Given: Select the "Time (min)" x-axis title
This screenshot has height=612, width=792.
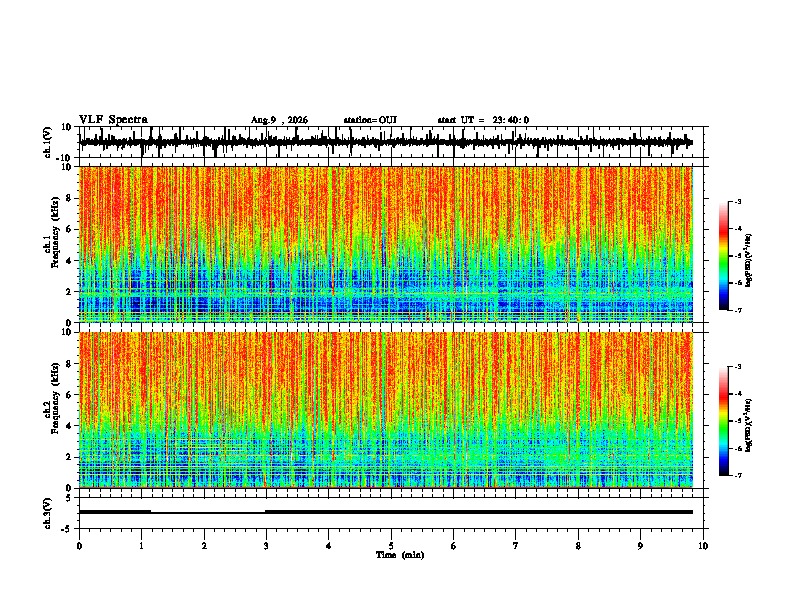Looking at the screenshot, I should pyautogui.click(x=400, y=555).
